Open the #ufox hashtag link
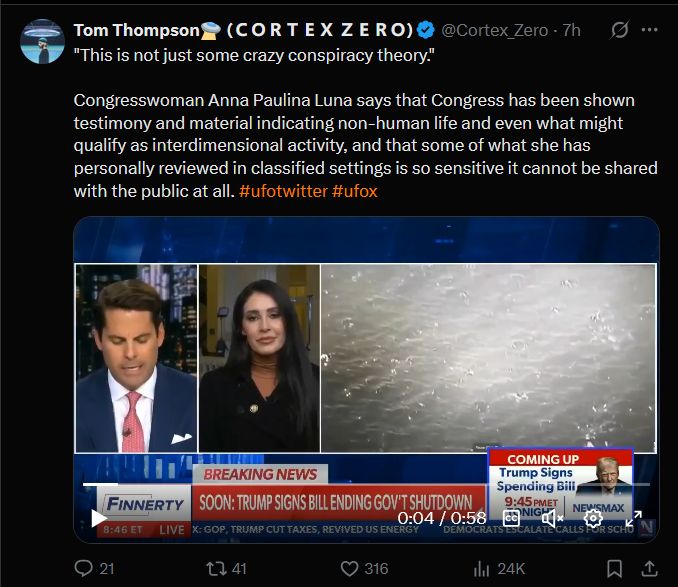The height and width of the screenshot is (587, 678). click(x=355, y=191)
